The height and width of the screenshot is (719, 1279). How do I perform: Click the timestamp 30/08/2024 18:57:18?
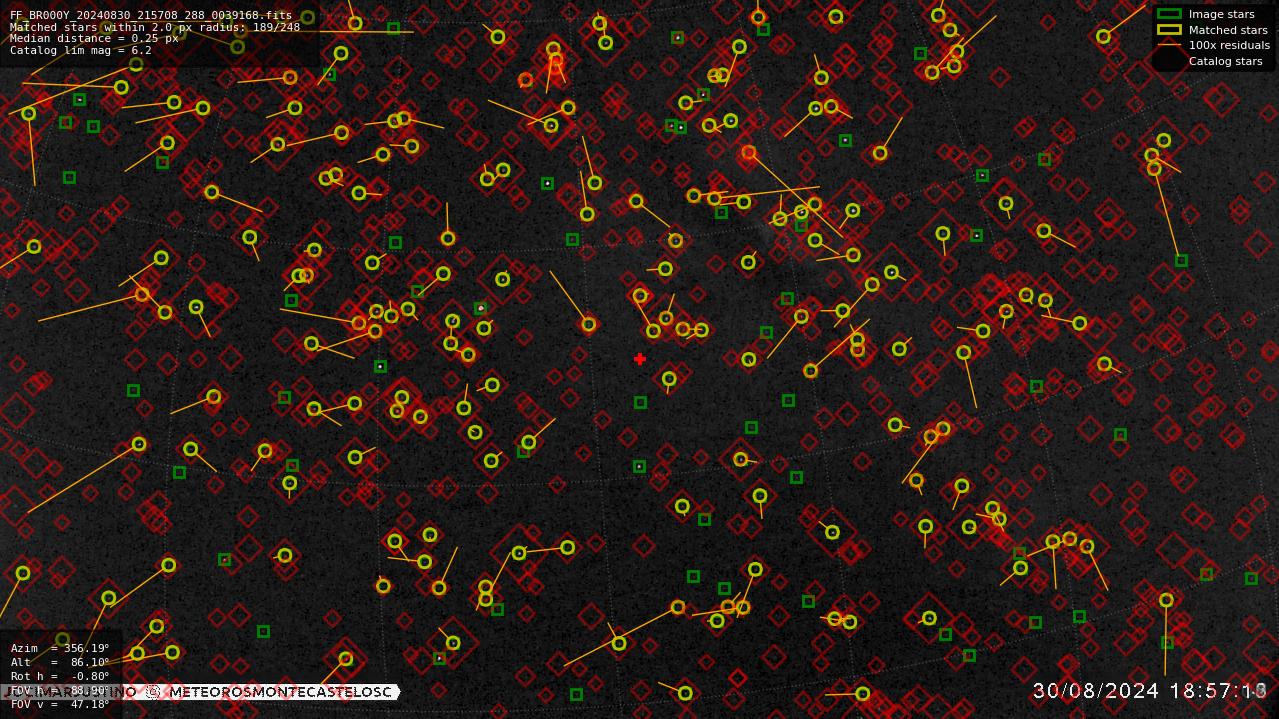click(1150, 691)
